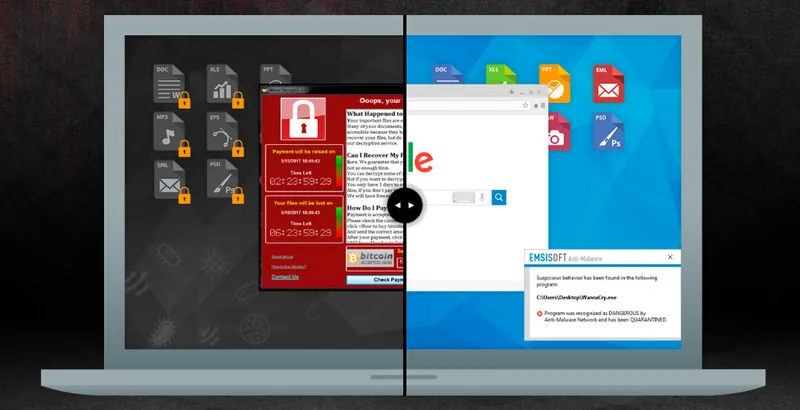Close the Emsisoft Anti-Malware notification
The width and height of the screenshot is (800, 410).
tap(670, 258)
